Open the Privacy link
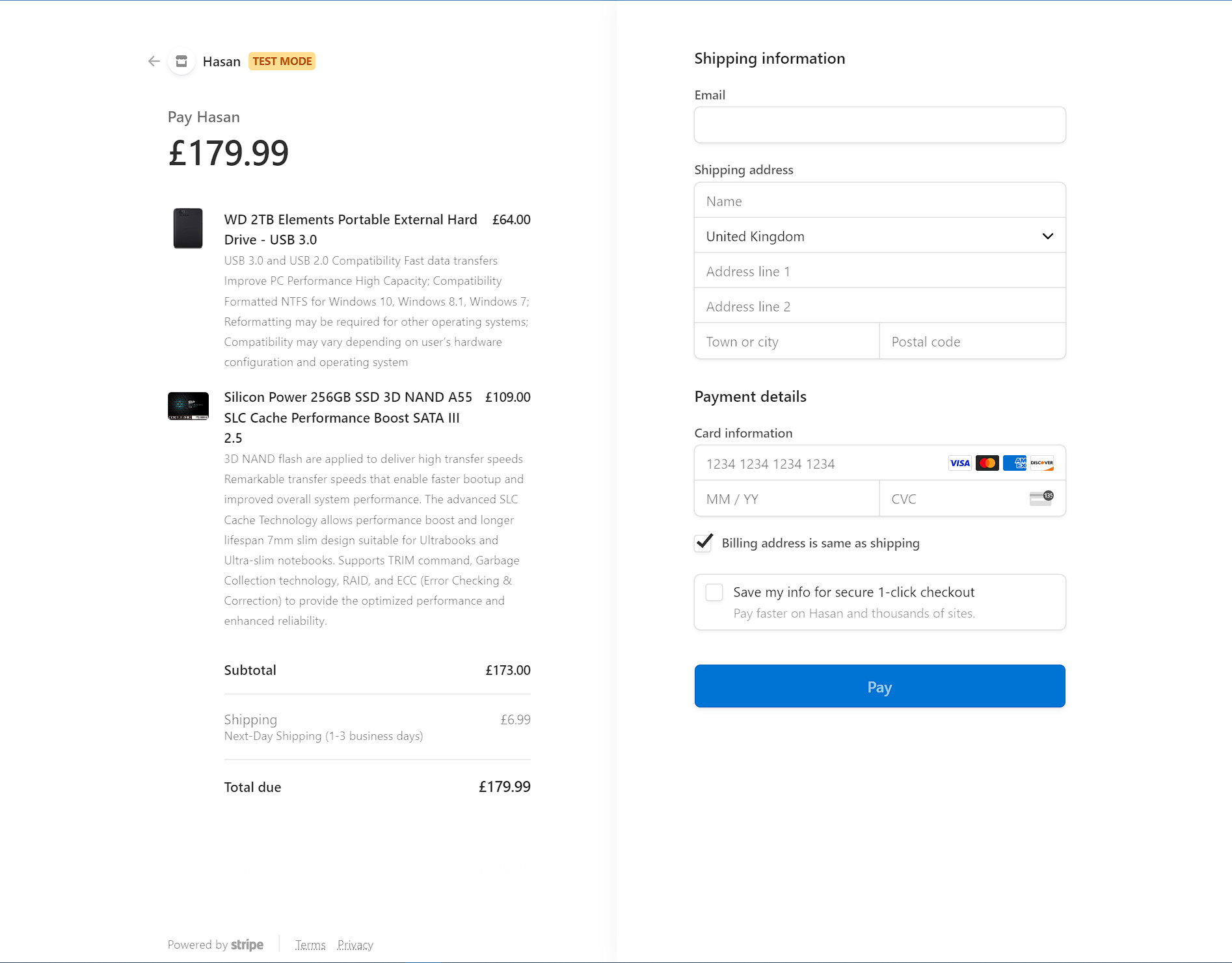1232x963 pixels. [x=355, y=945]
